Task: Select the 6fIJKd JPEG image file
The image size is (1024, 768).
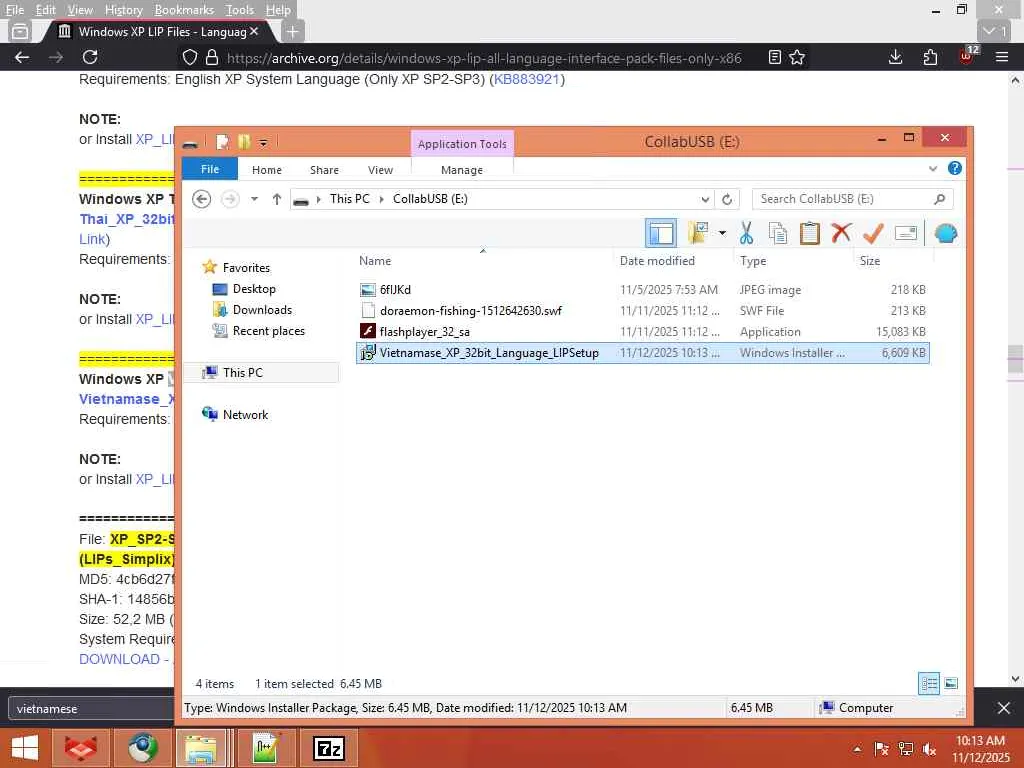Action: click(643, 289)
